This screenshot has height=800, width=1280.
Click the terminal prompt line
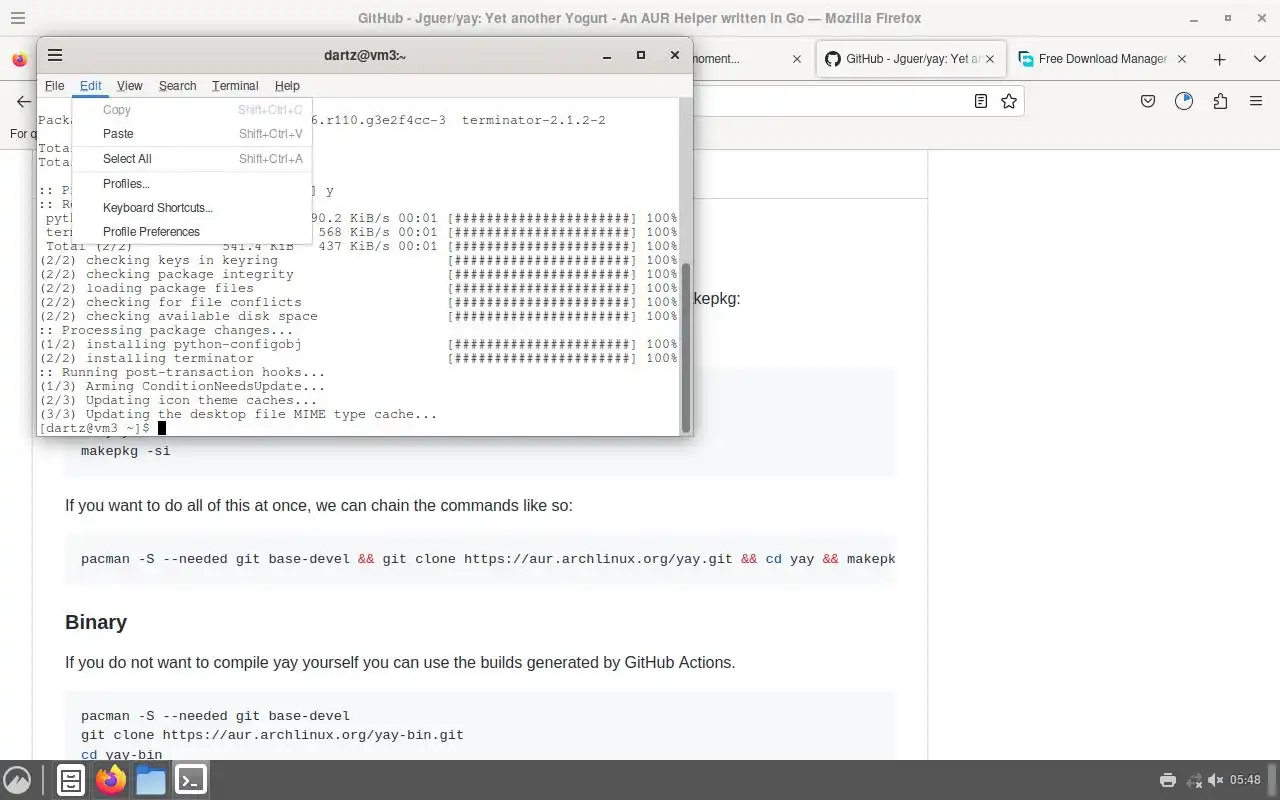[102, 428]
